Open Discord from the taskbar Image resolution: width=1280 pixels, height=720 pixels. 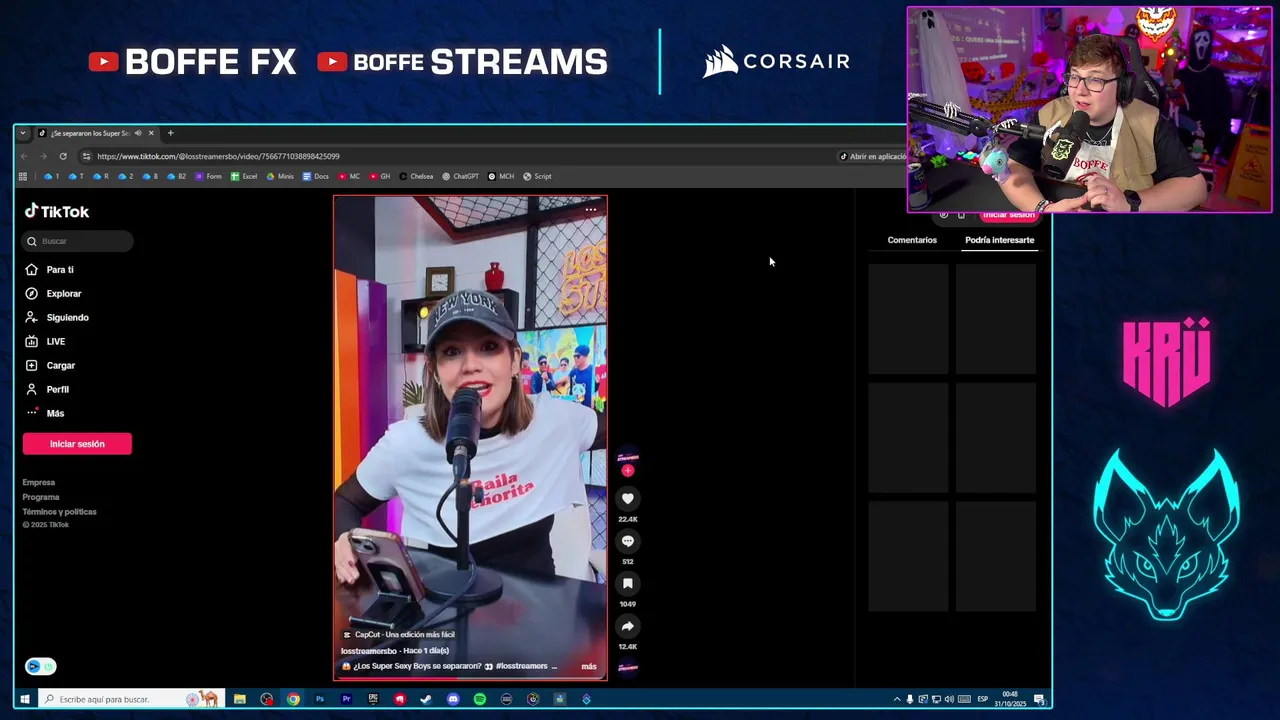tap(453, 699)
